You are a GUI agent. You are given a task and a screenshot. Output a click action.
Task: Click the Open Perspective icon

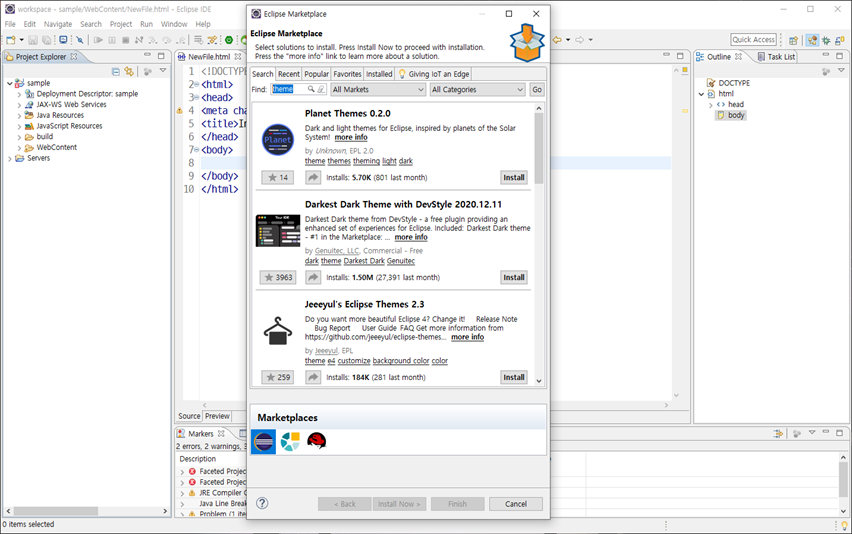point(793,40)
